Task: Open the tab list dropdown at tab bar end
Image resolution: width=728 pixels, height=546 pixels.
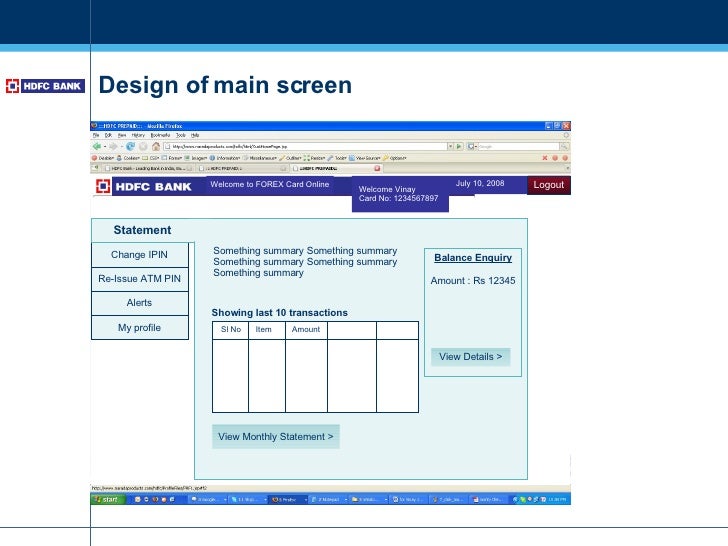Action: pyautogui.click(x=566, y=168)
